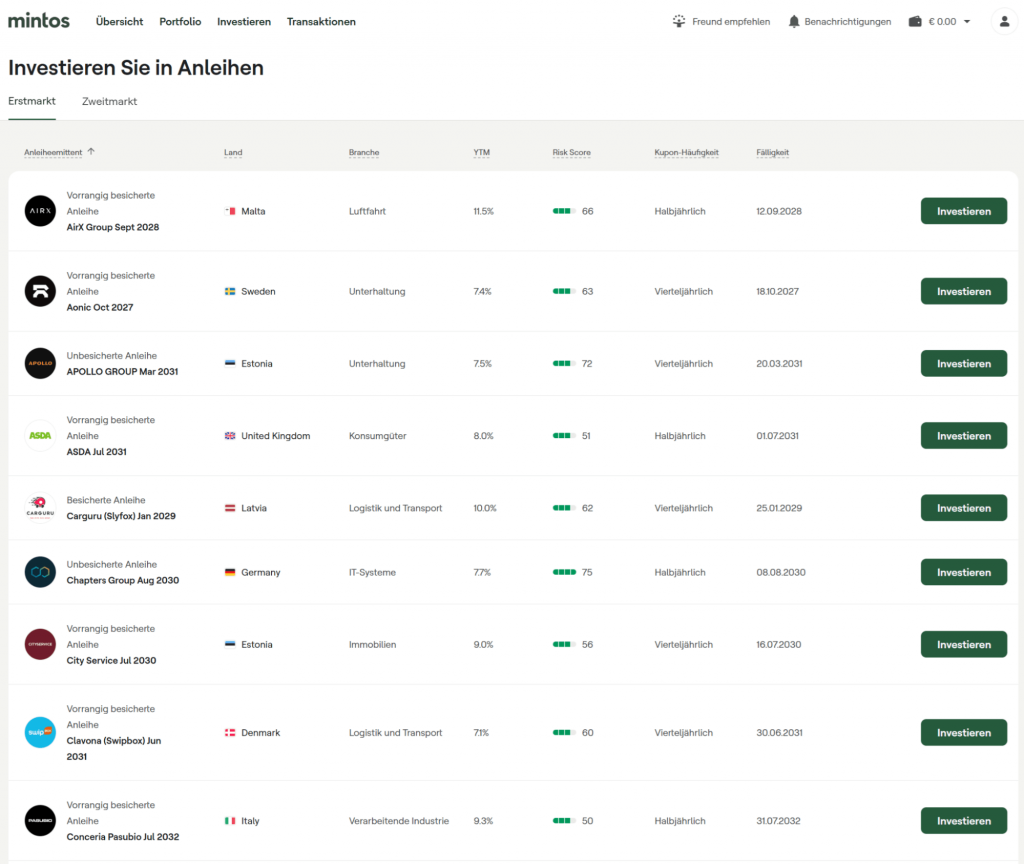Open the Aonic issuer logo

pos(40,291)
